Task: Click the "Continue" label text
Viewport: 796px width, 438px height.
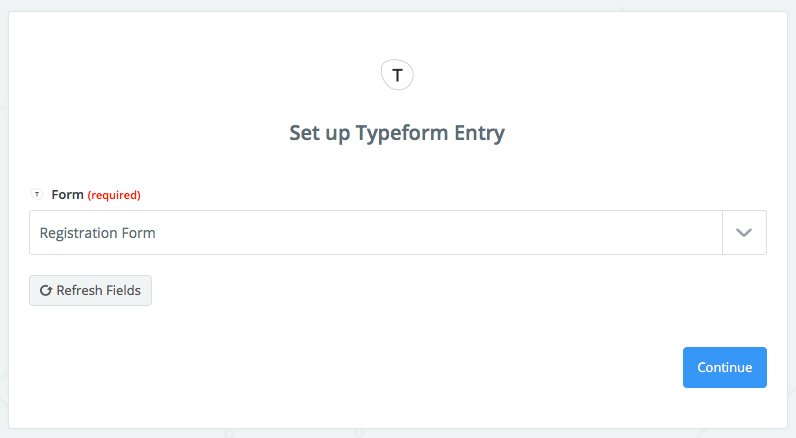Action: 724,367
